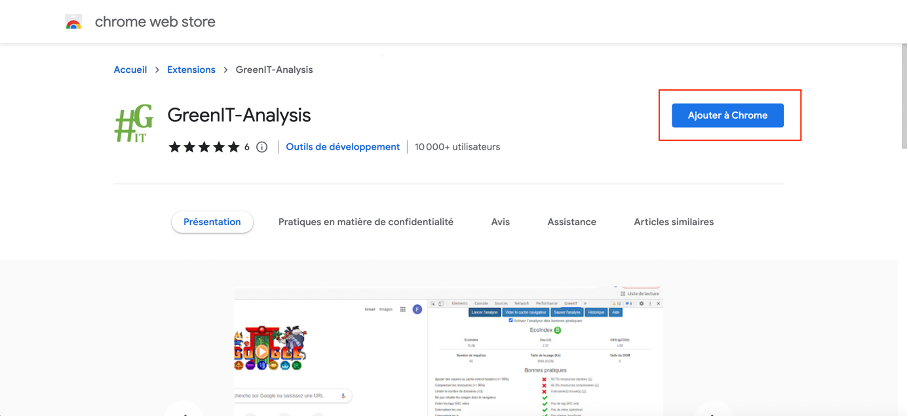Viewport: 908px width, 416px height.
Task: Open the Avis tab
Action: (500, 222)
